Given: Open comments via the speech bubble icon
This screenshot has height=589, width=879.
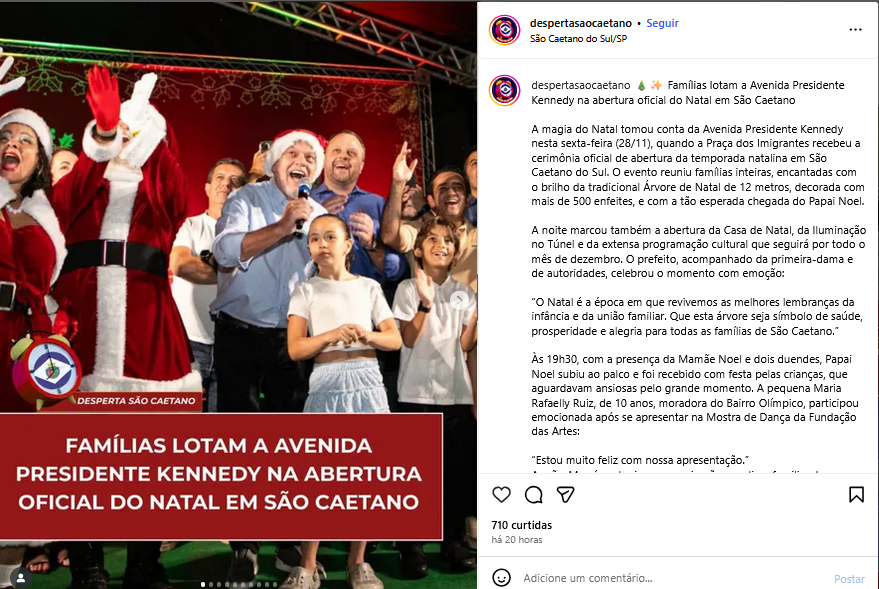Looking at the screenshot, I should 534,494.
